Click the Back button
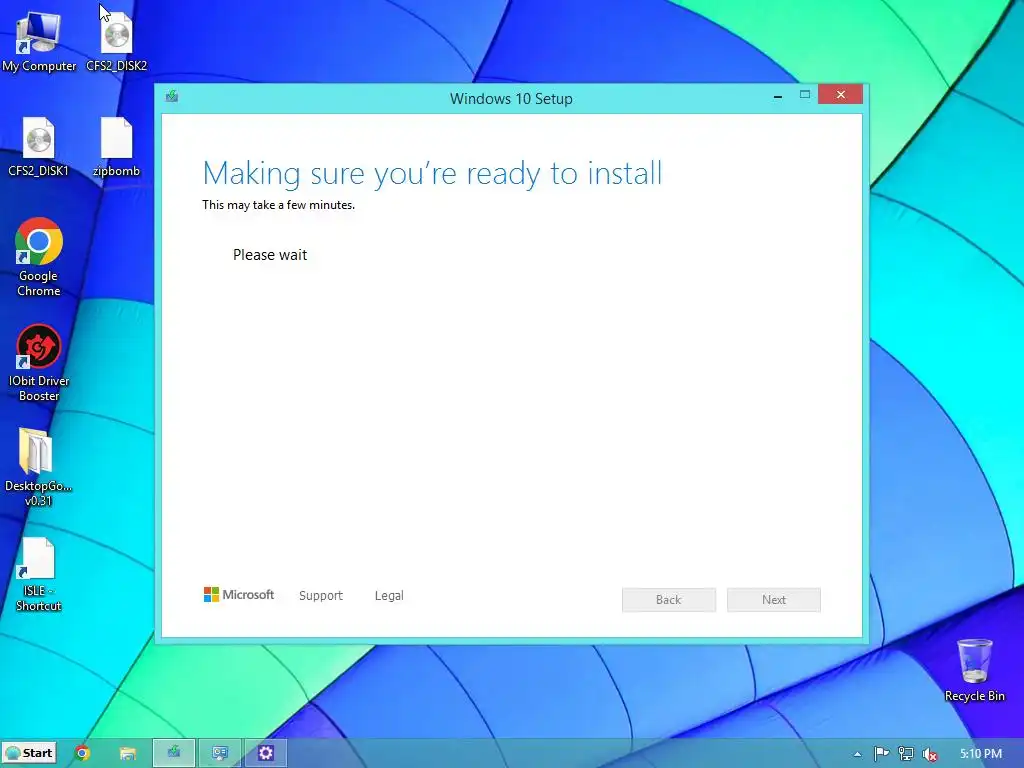This screenshot has width=1024, height=768. pyautogui.click(x=669, y=600)
